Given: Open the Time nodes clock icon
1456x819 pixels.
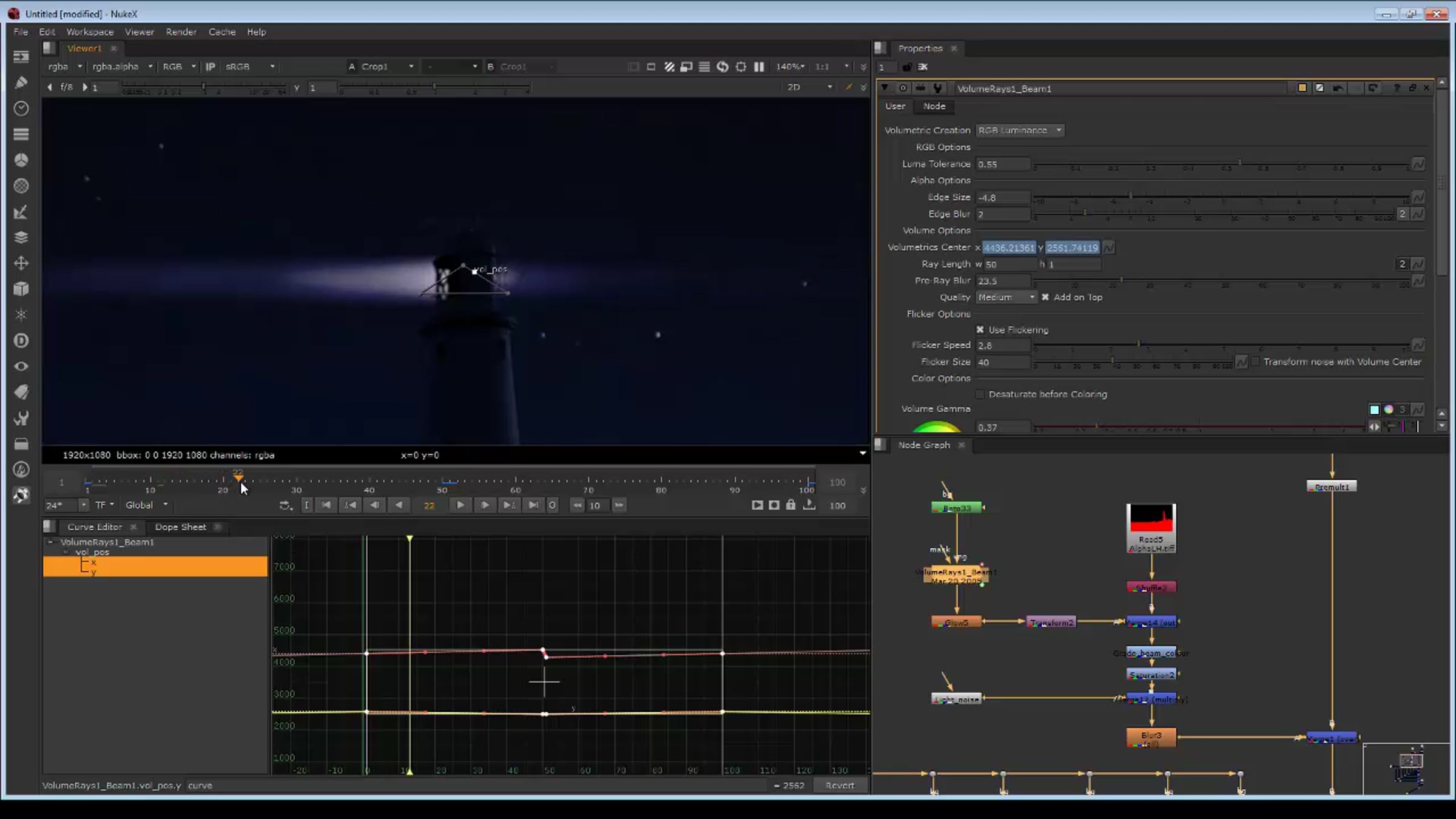Looking at the screenshot, I should pyautogui.click(x=21, y=109).
